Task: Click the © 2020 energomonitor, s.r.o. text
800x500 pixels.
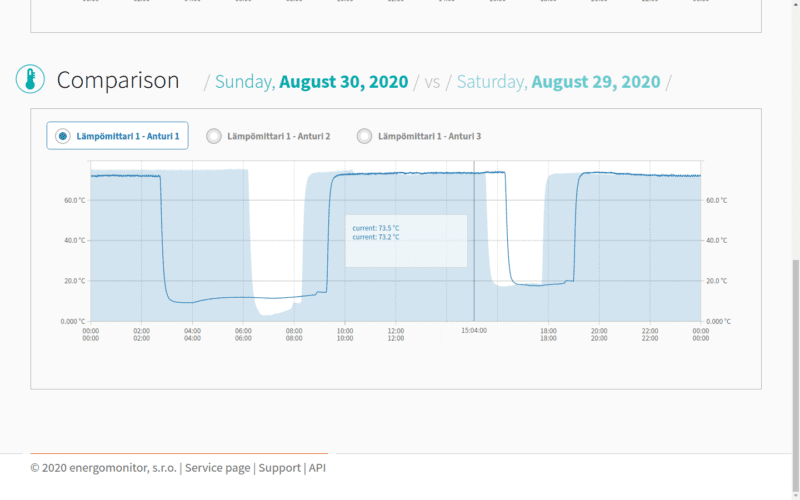Action: [103, 468]
